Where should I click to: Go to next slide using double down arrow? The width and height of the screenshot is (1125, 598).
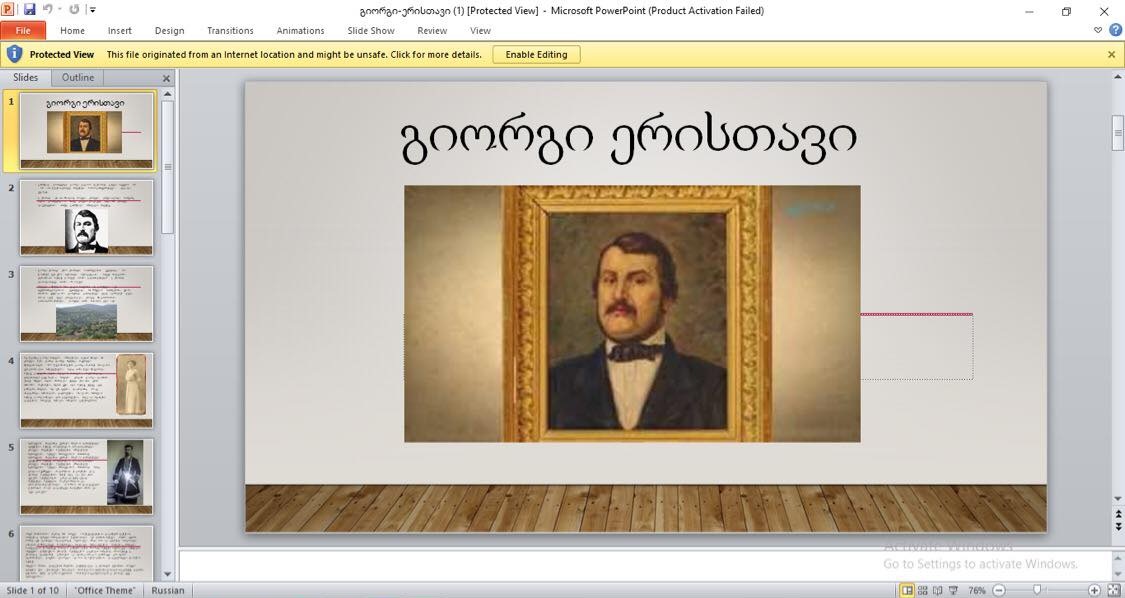click(x=1118, y=526)
